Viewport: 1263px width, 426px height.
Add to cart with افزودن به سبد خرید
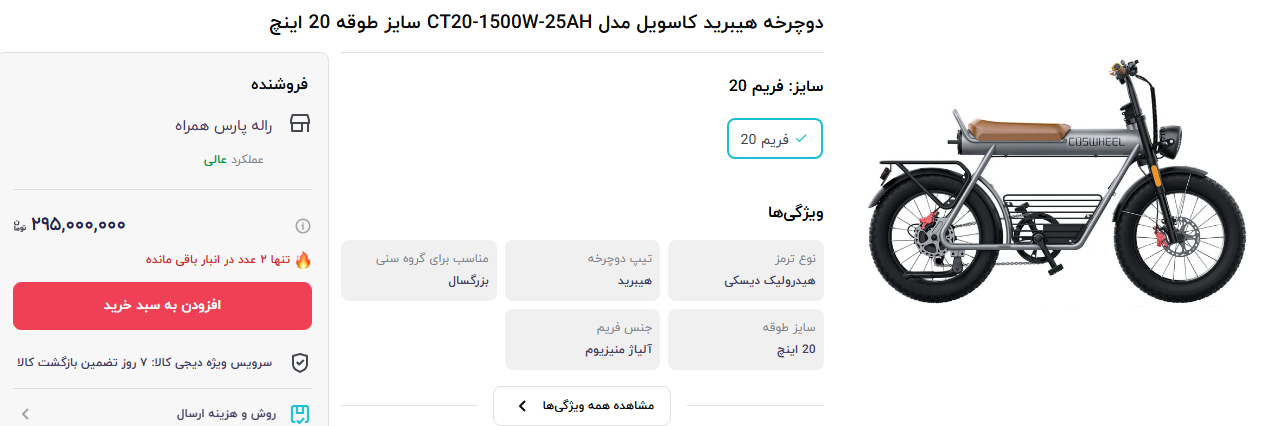[x=162, y=306]
